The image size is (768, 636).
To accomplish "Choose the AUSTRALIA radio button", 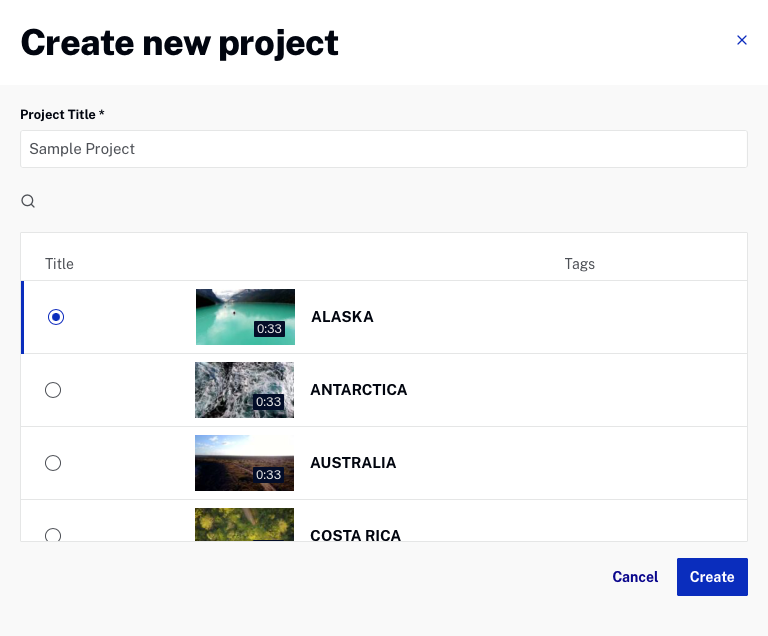I will 53,463.
